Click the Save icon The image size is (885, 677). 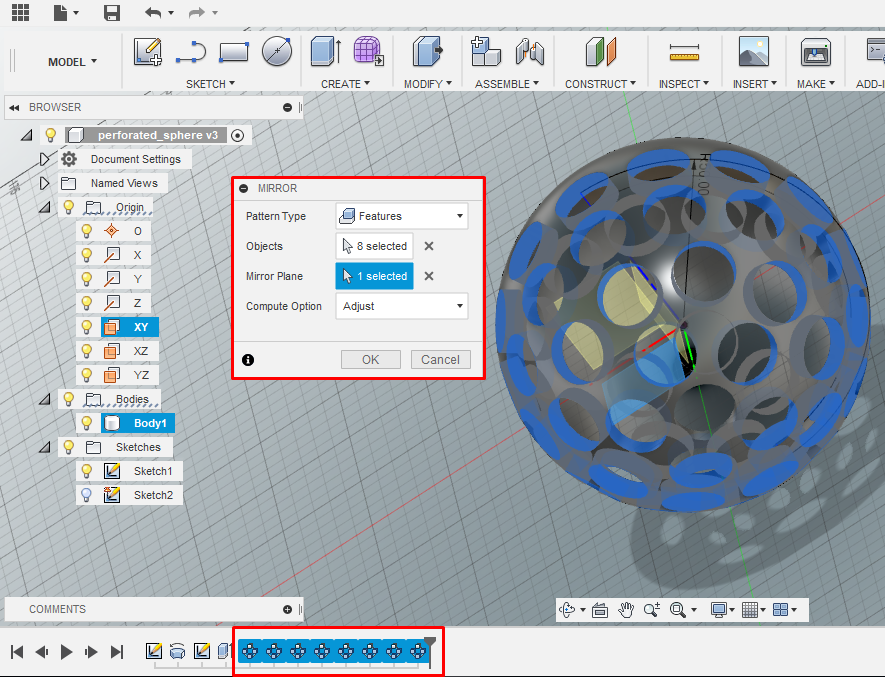[x=112, y=12]
